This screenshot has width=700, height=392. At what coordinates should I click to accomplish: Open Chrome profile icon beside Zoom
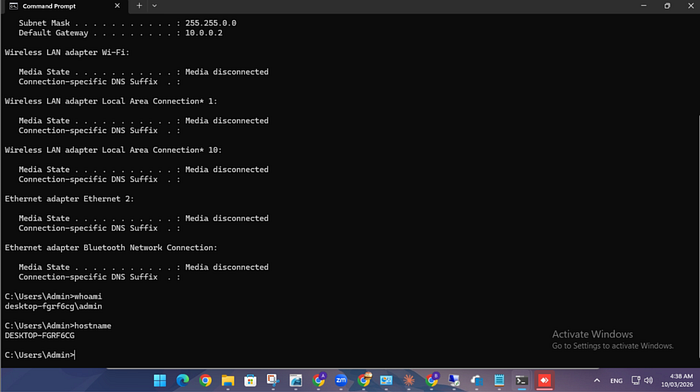tap(319, 380)
